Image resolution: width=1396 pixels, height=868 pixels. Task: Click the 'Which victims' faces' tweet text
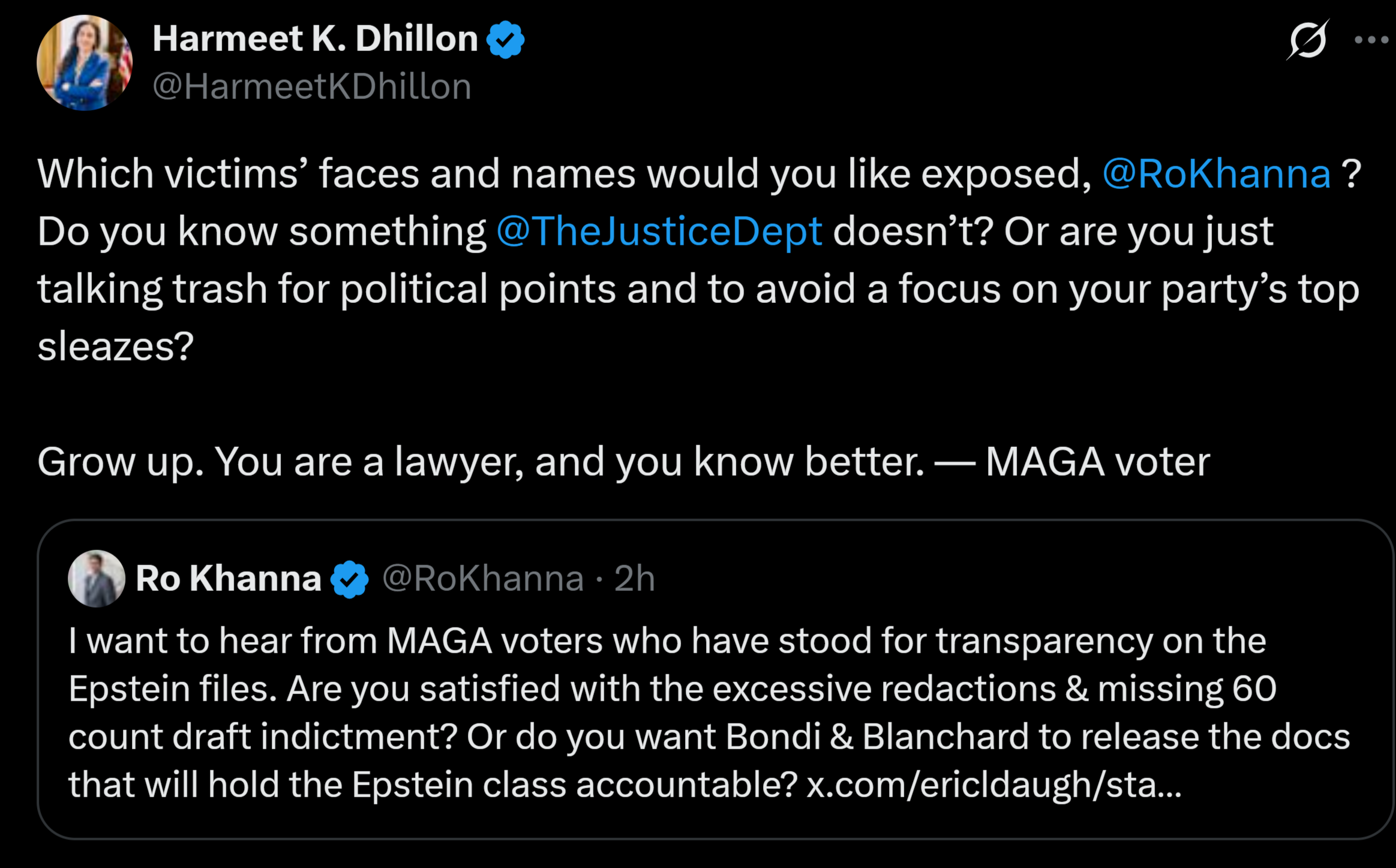pos(699,260)
